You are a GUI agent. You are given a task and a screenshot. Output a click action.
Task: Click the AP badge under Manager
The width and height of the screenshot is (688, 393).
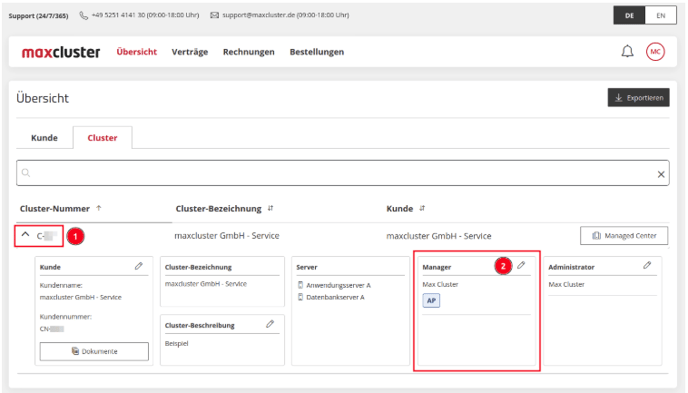tap(431, 300)
